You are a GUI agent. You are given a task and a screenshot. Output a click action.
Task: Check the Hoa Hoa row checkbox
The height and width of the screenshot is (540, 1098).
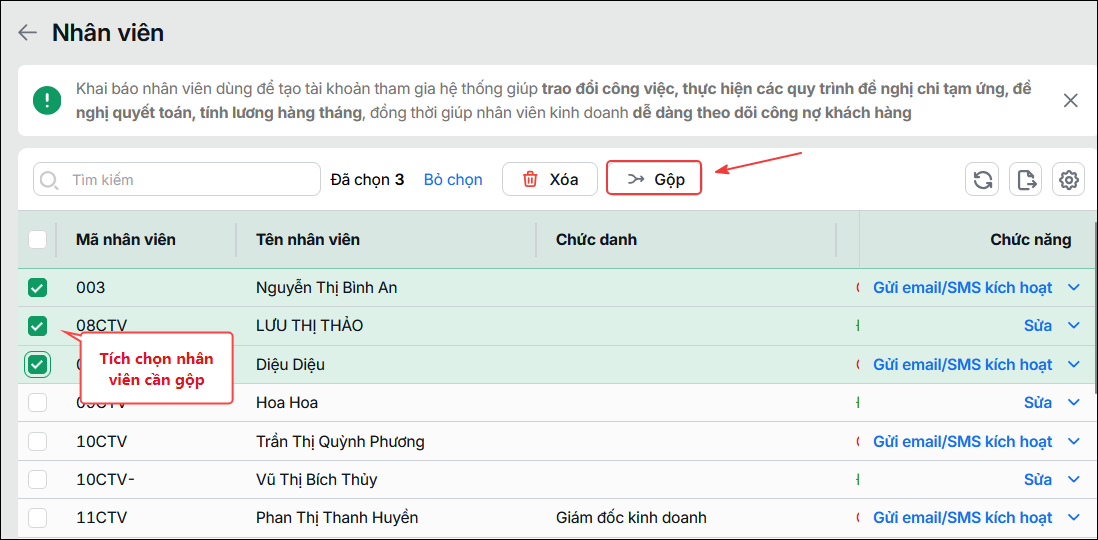point(37,403)
